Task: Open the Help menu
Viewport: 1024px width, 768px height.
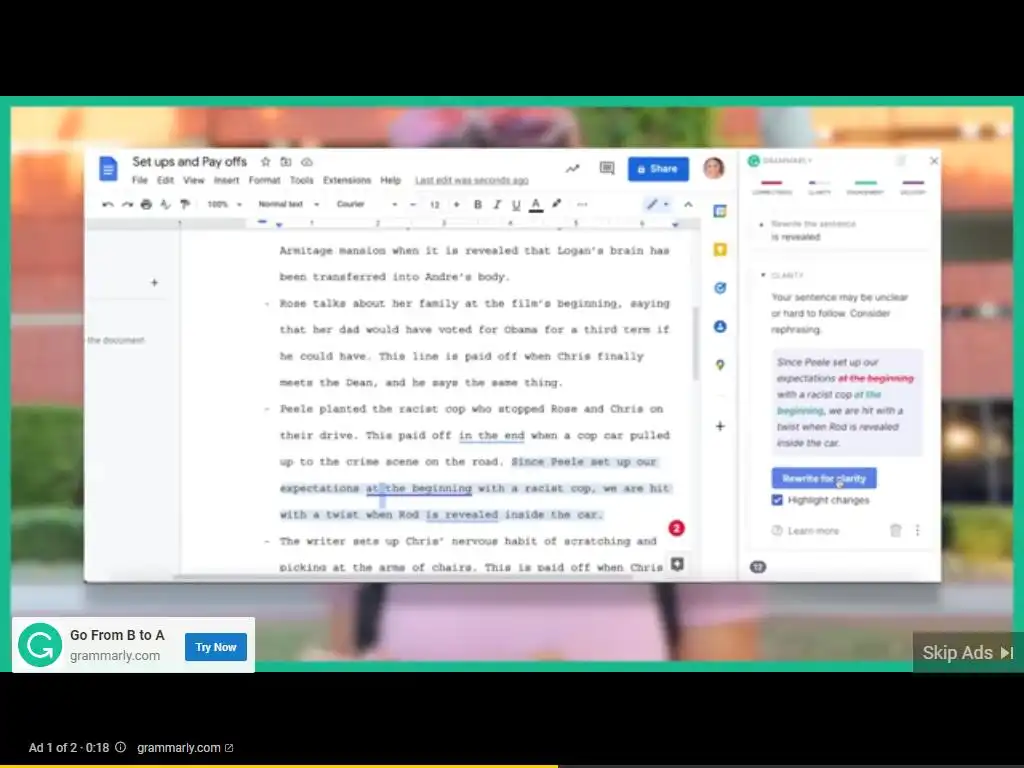Action: point(390,180)
